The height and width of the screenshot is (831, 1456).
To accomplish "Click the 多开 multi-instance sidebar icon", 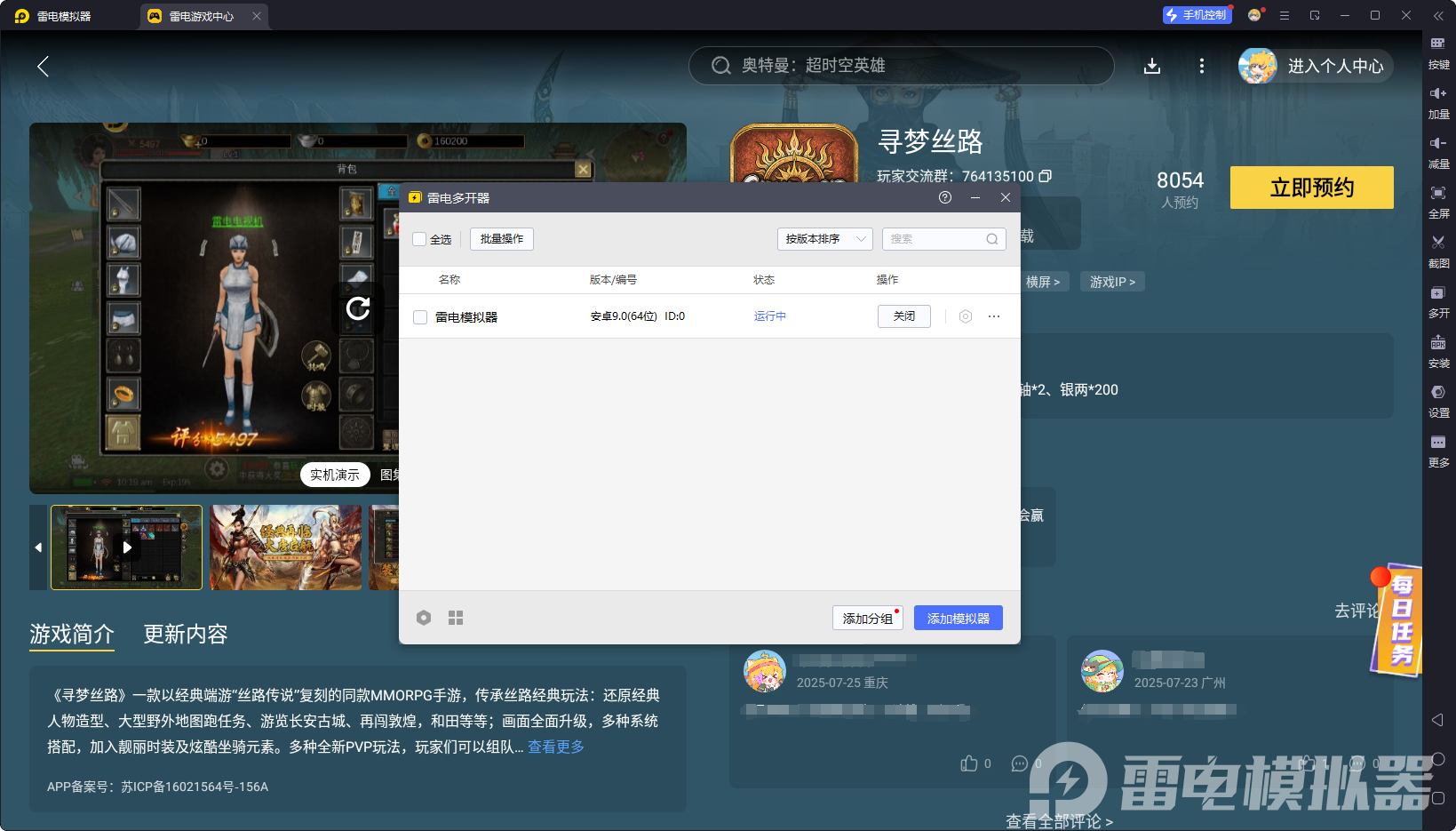I will (1438, 300).
